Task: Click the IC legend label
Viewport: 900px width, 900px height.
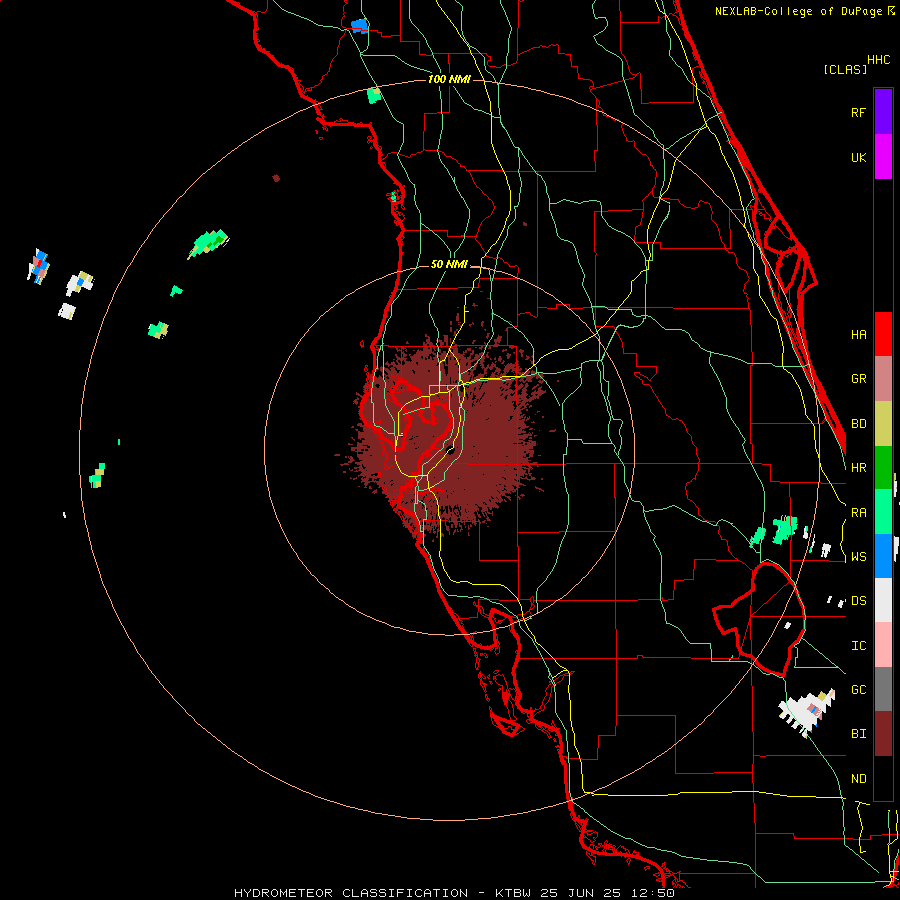Action: [858, 646]
